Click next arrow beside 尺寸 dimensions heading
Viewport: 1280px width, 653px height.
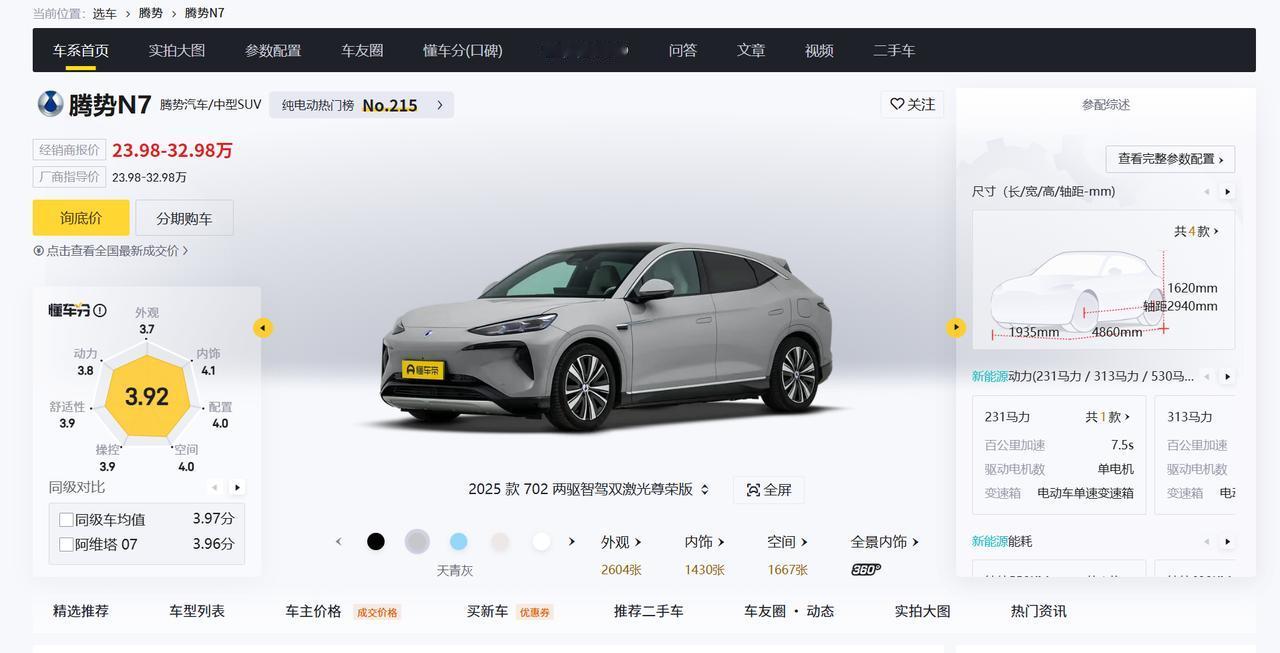pyautogui.click(x=1227, y=192)
